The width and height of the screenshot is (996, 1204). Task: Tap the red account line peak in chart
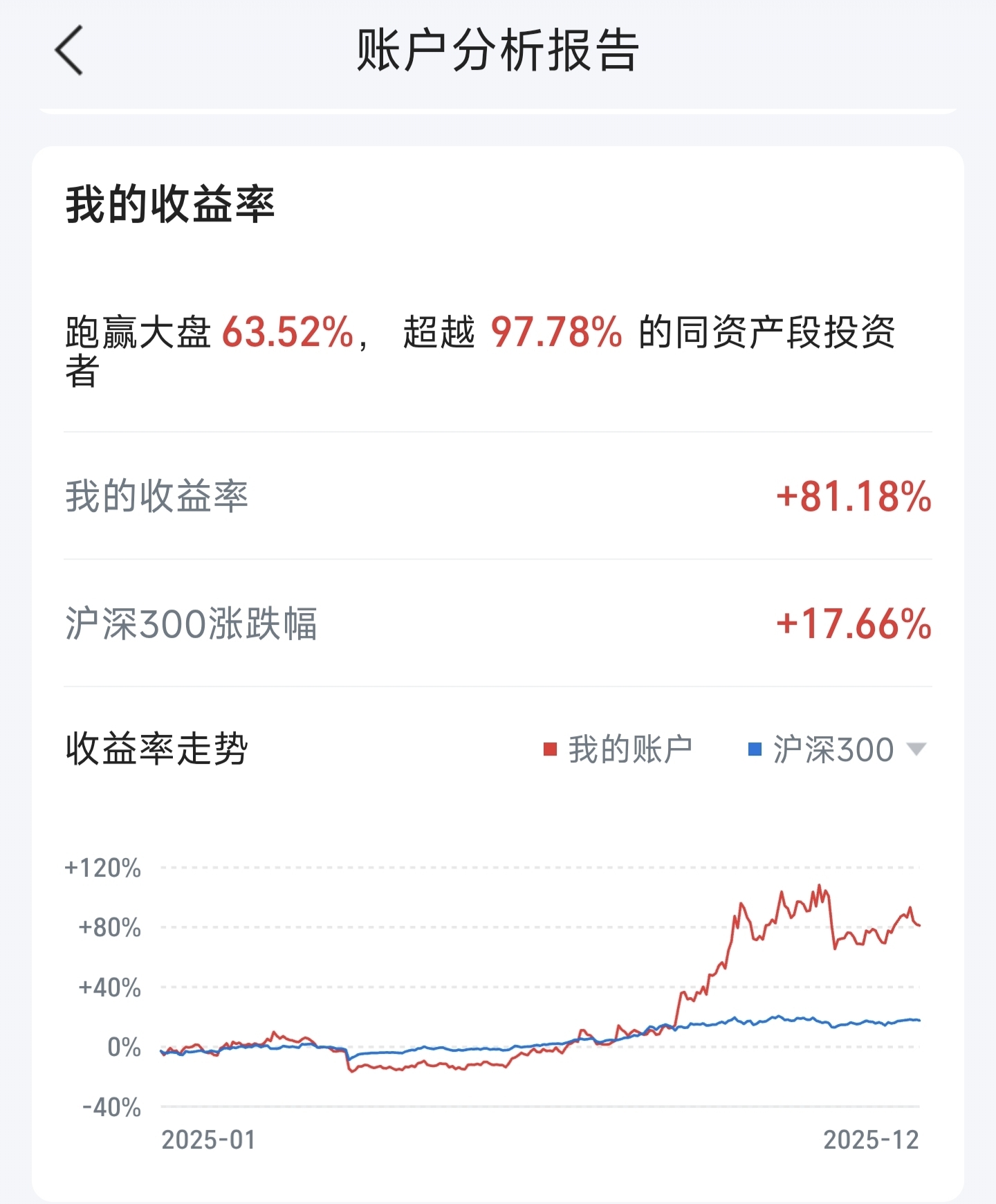coord(820,886)
